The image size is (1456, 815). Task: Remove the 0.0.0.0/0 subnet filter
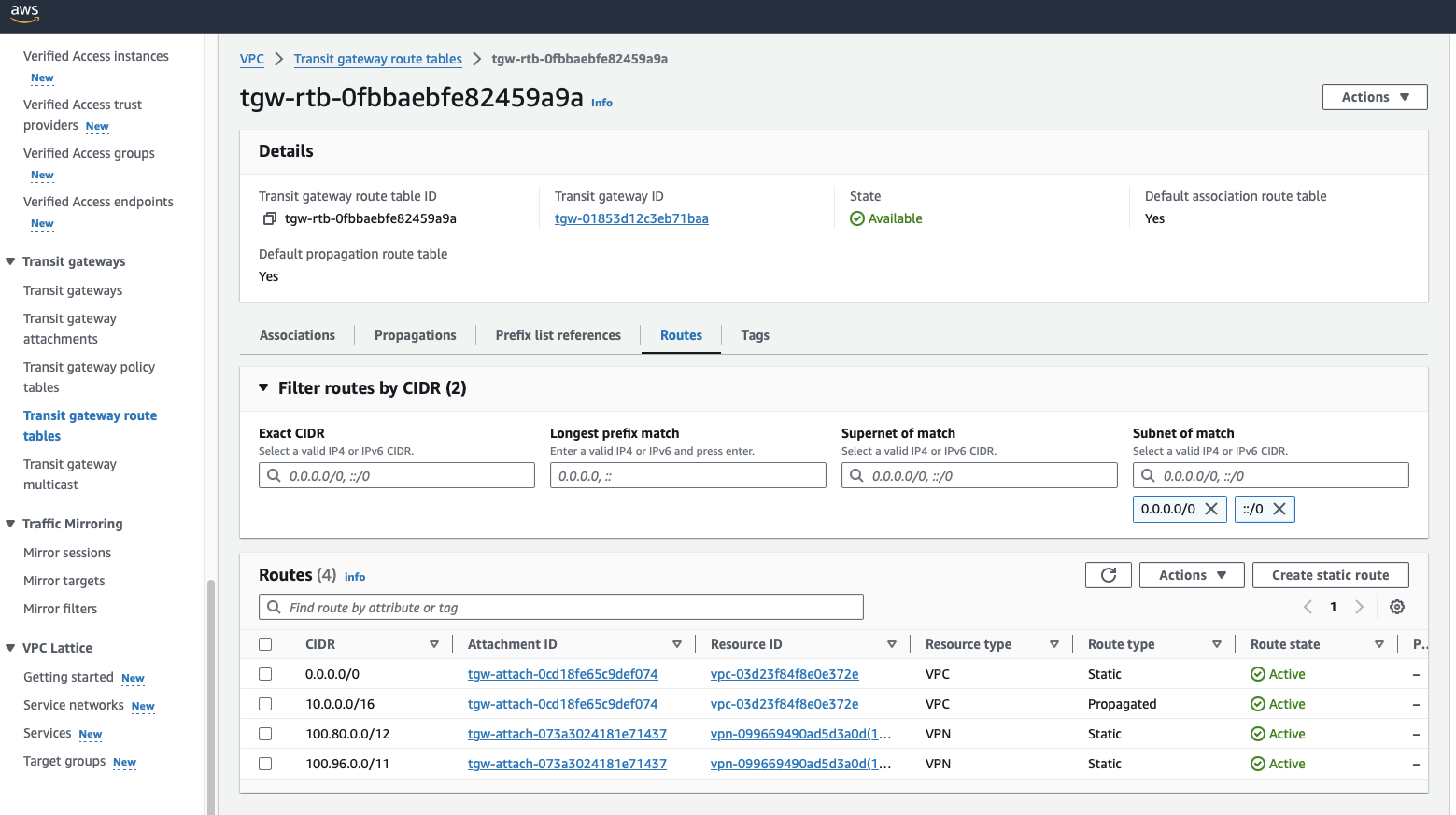(1210, 509)
